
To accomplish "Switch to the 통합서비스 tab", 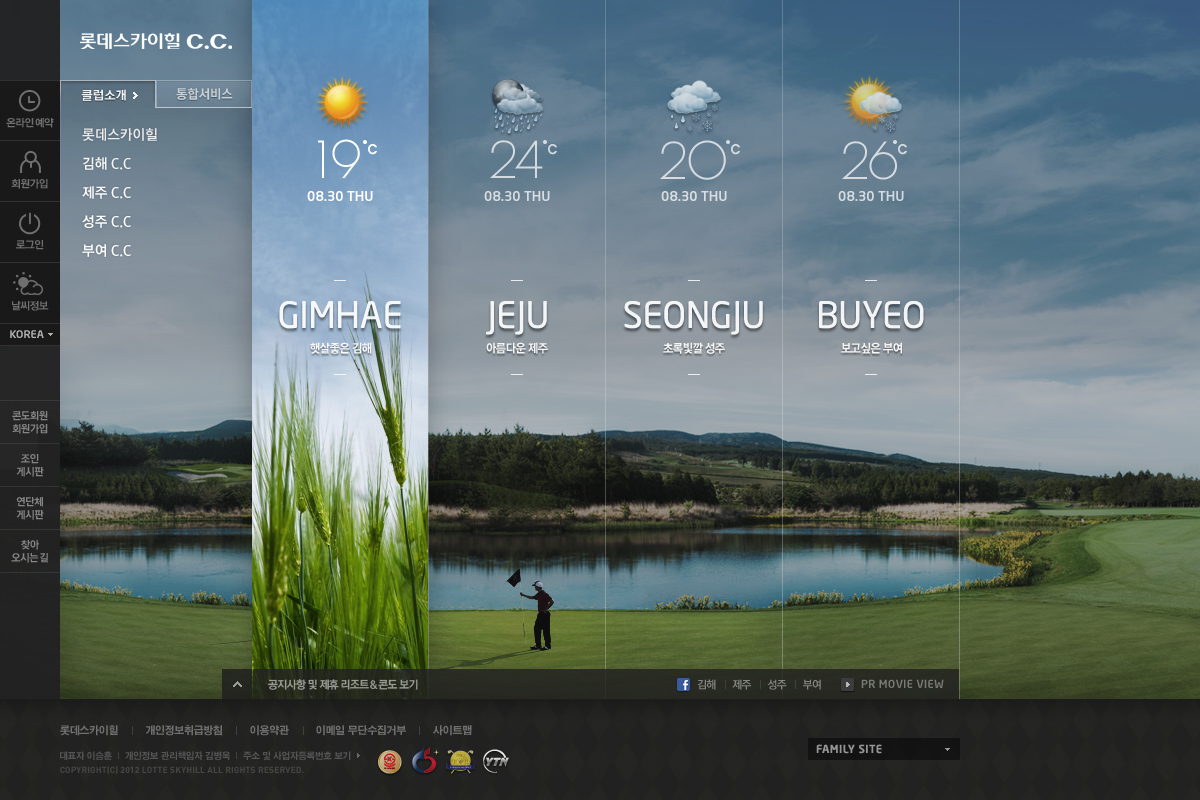I will tap(204, 94).
